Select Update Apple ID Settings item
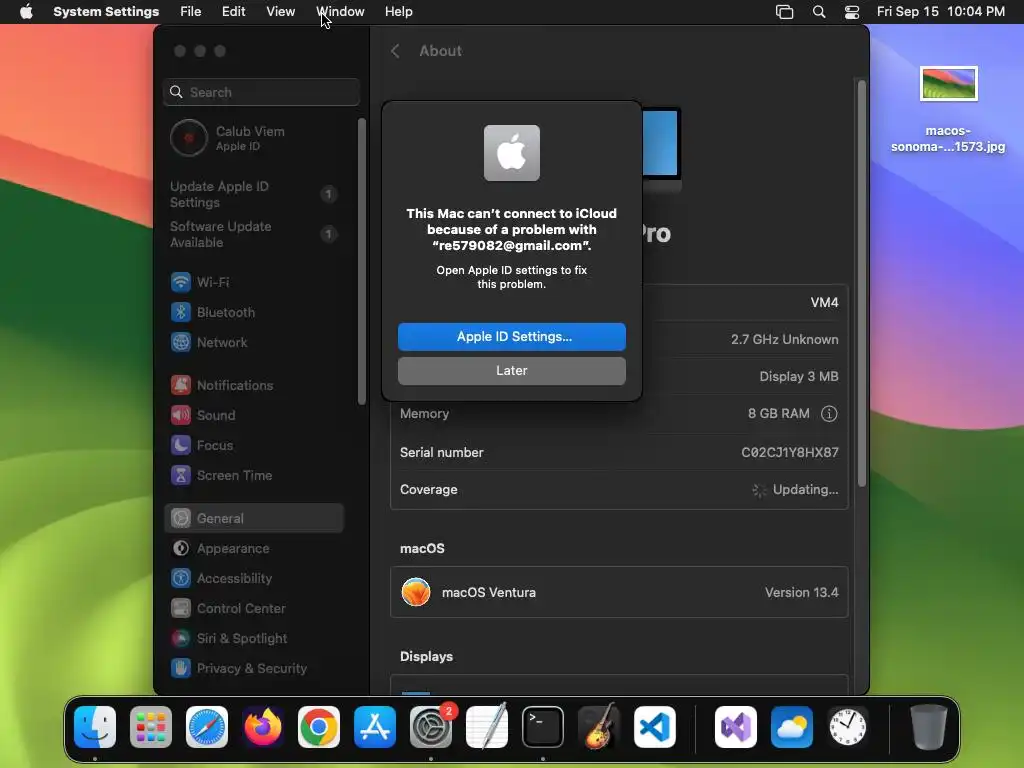 coord(255,195)
